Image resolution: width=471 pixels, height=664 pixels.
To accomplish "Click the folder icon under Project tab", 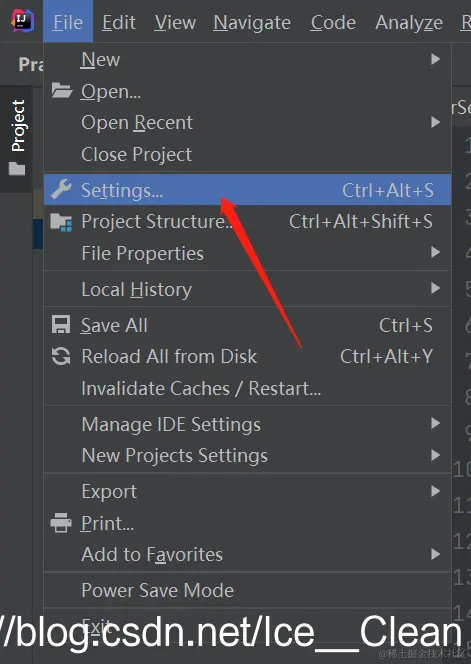I will pos(17,169).
